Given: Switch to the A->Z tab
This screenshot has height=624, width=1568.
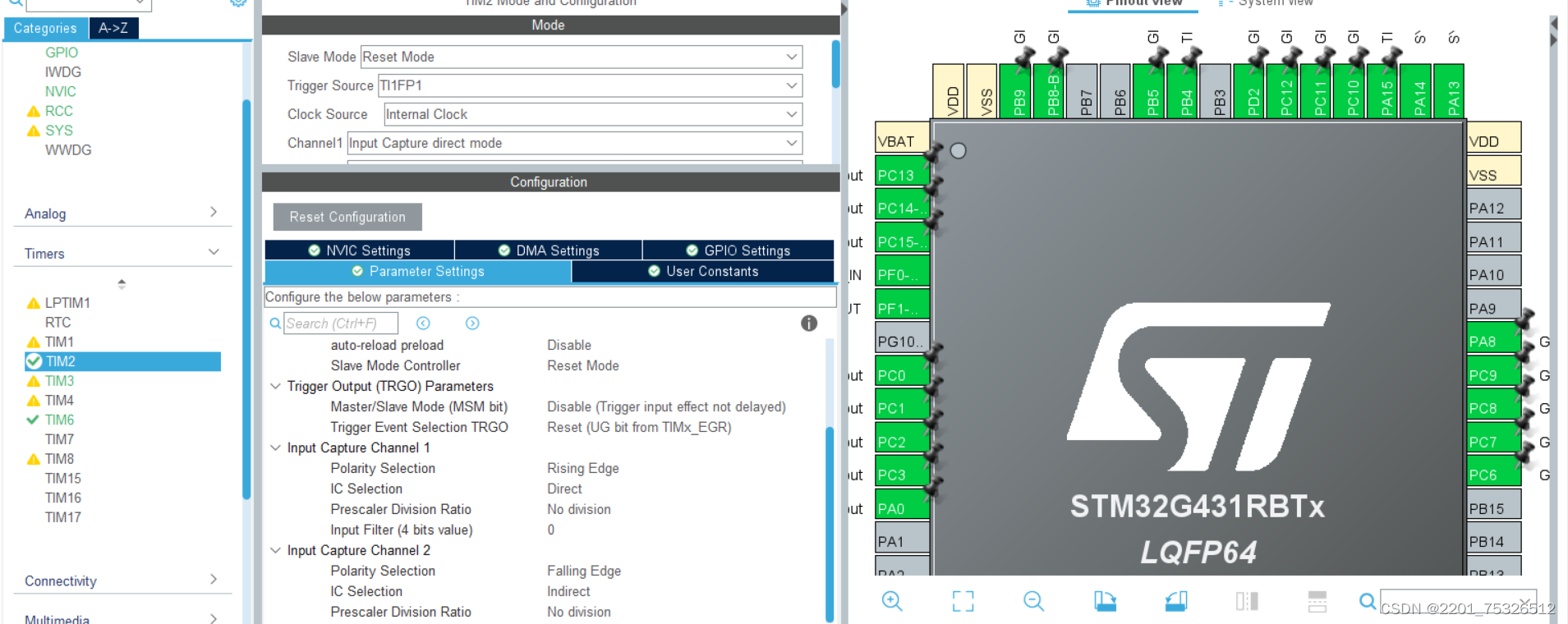Looking at the screenshot, I should click(113, 28).
